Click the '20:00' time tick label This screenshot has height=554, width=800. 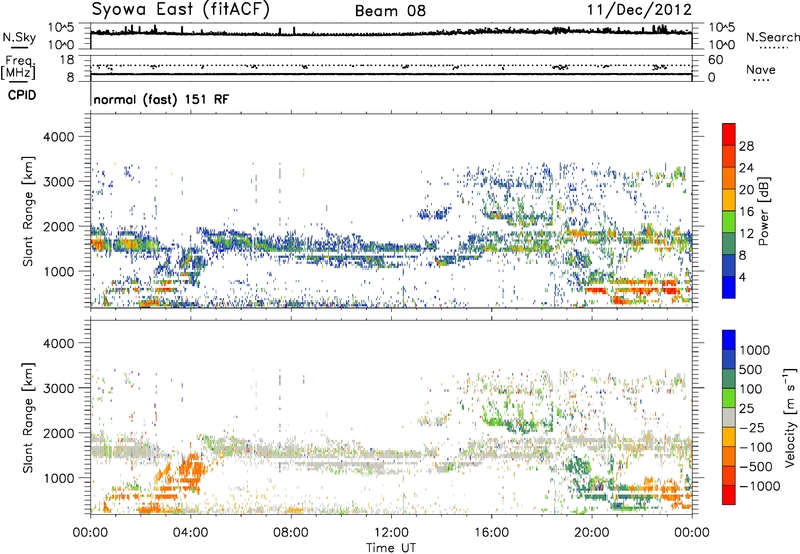point(591,533)
